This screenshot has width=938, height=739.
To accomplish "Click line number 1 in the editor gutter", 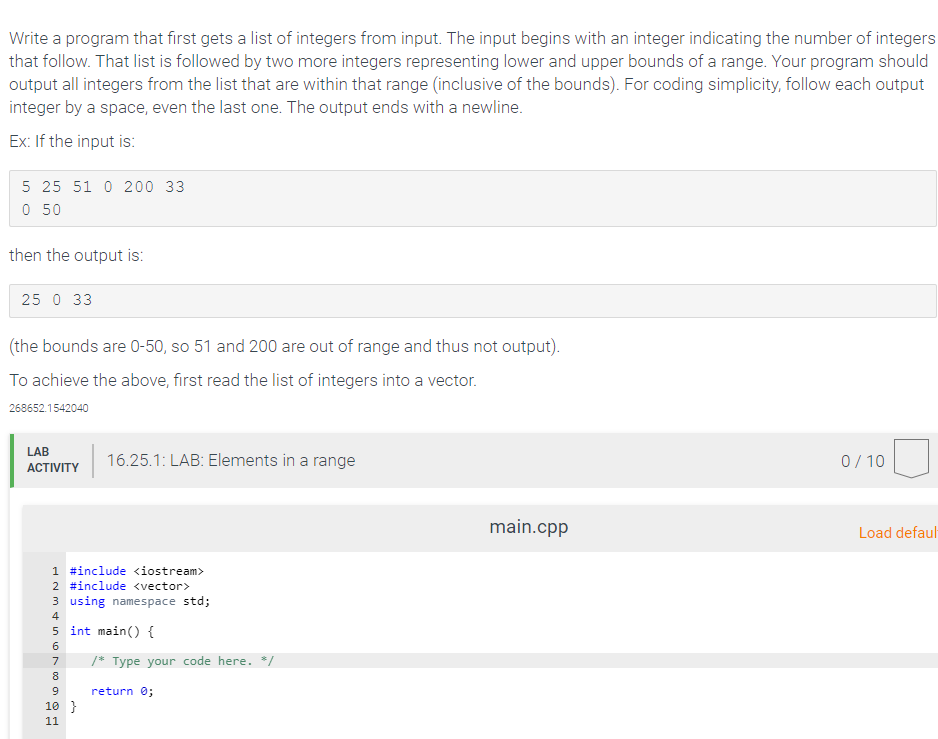I will [55, 570].
